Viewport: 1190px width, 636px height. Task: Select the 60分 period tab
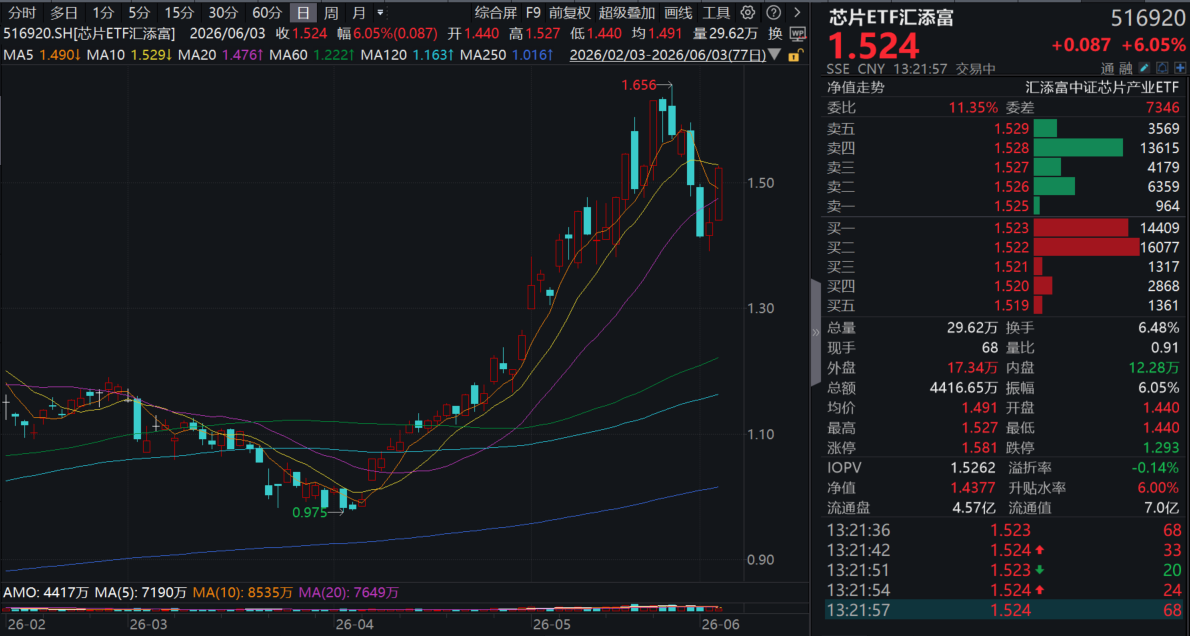pos(267,13)
